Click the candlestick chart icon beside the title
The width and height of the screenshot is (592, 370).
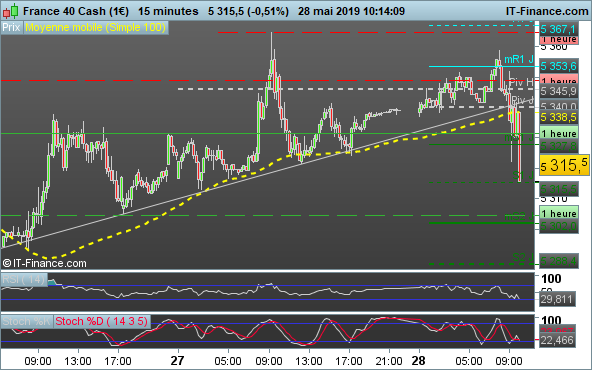point(11,11)
